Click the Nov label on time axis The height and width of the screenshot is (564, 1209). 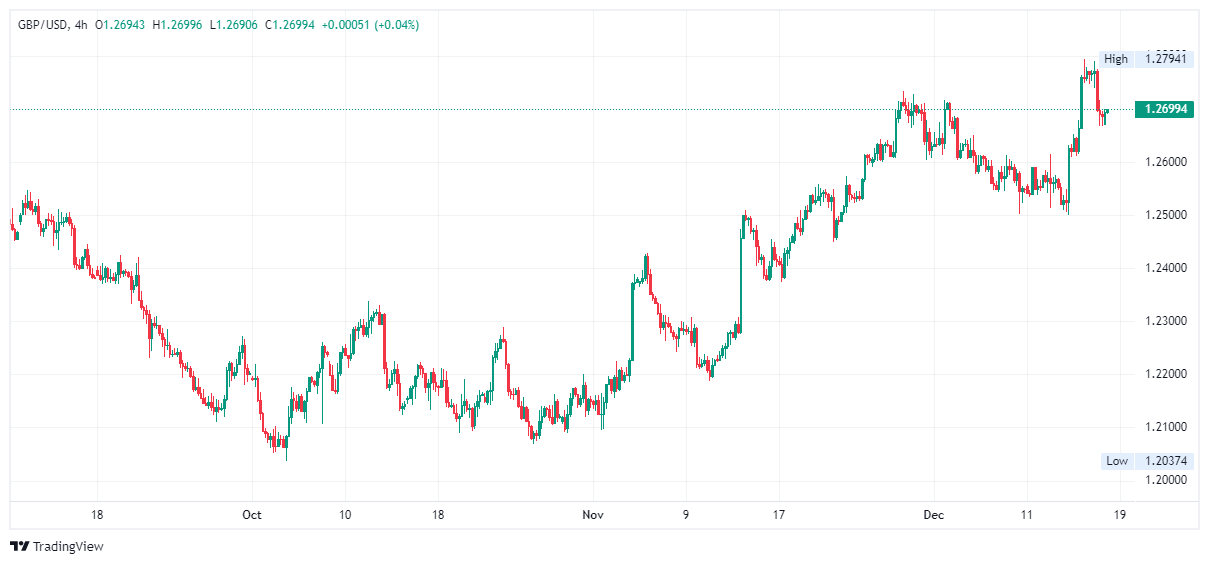click(593, 515)
